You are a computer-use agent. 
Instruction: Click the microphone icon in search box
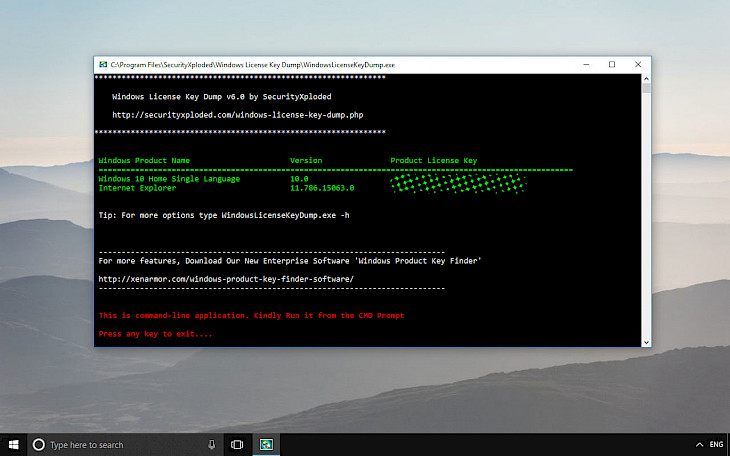[212, 445]
